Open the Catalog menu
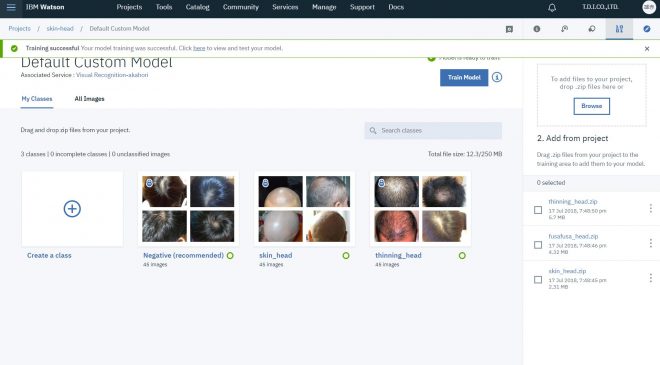This screenshot has width=660, height=365. tap(197, 7)
